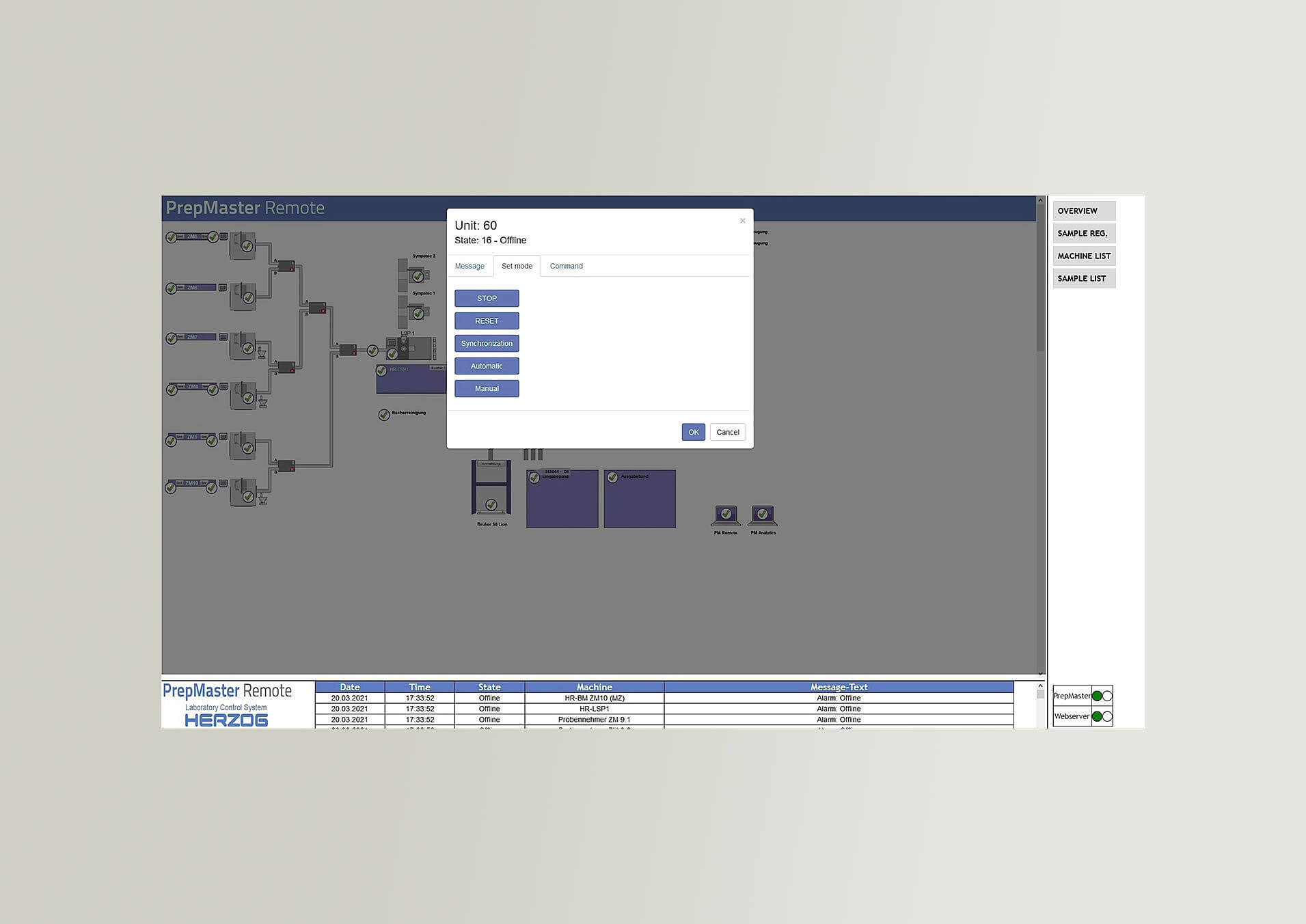The width and height of the screenshot is (1306, 924).
Task: Click the main view vertical scrollbar thumb
Action: (x=1040, y=278)
